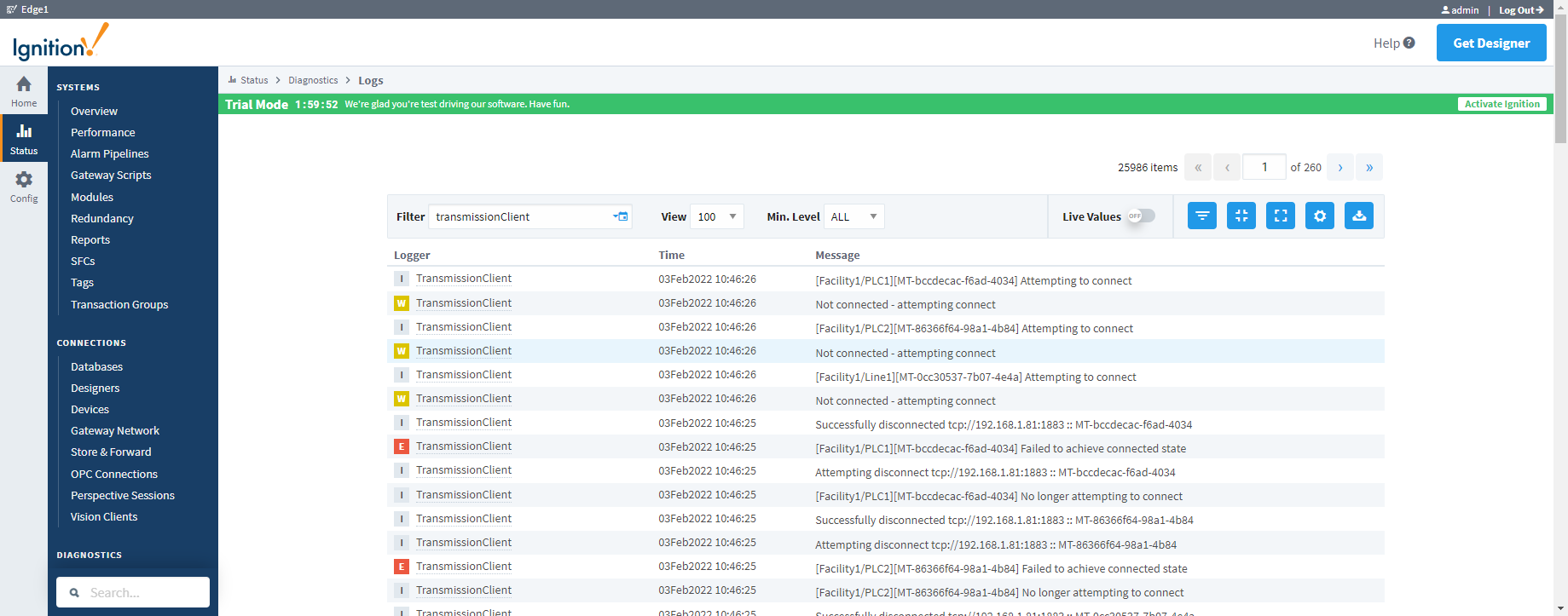Click the Status breadcrumb link
The width and height of the screenshot is (1568, 616).
click(254, 80)
